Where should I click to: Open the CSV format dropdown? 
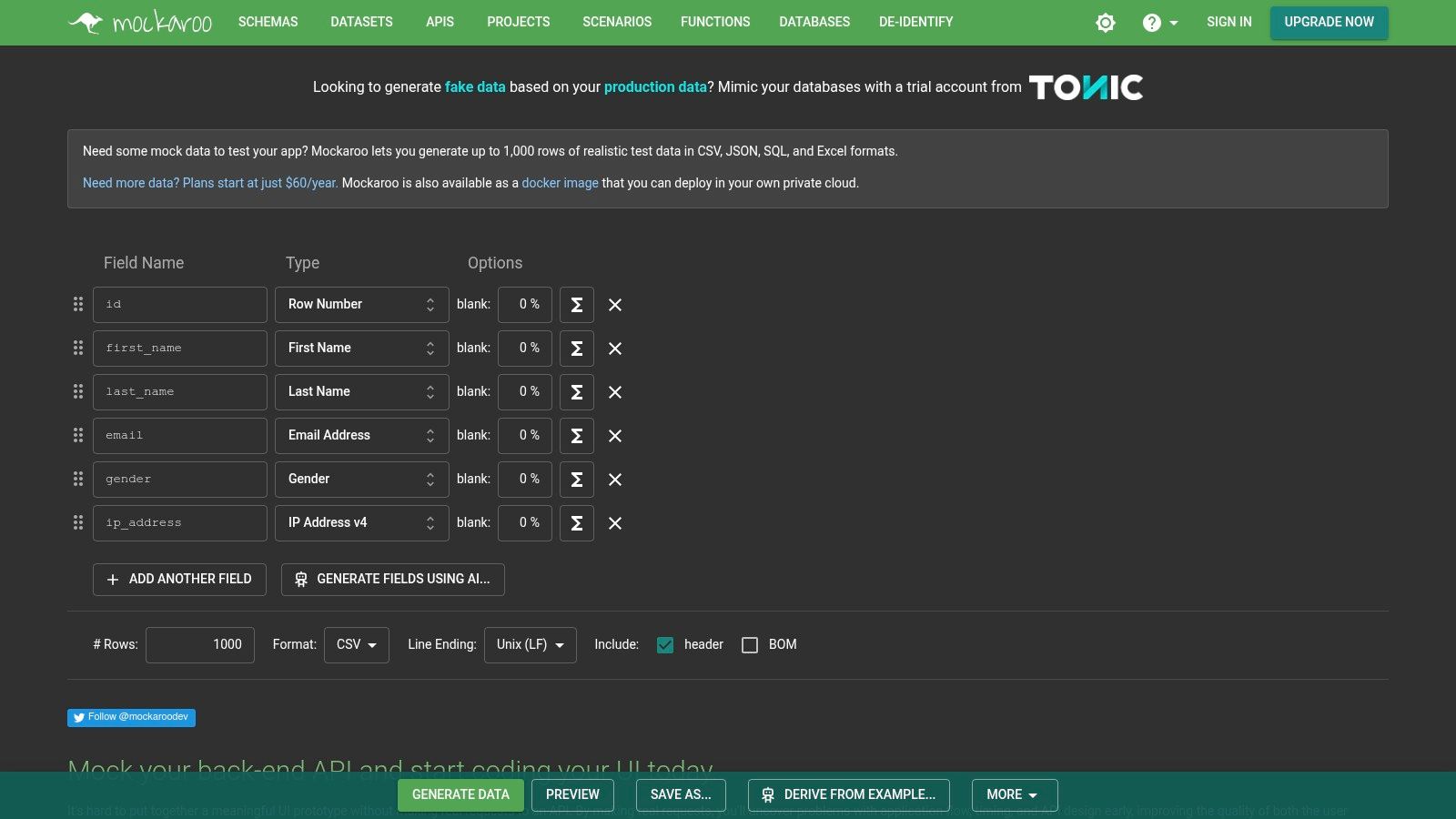point(356,645)
